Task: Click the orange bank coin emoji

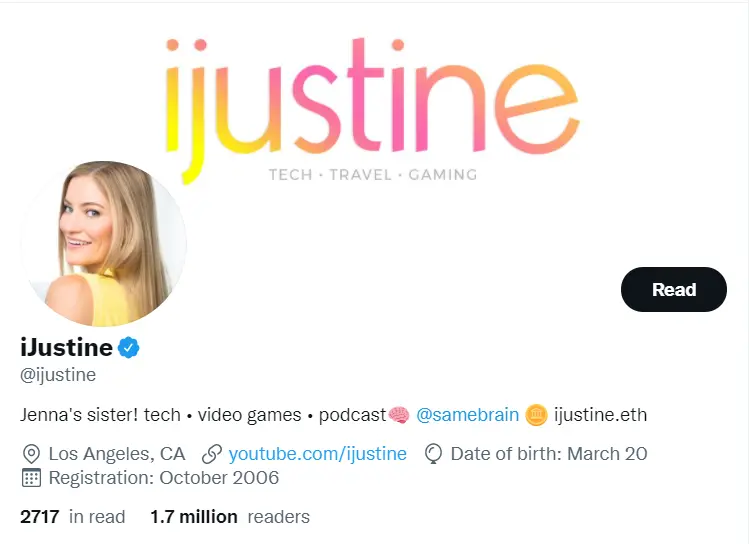Action: tap(536, 415)
